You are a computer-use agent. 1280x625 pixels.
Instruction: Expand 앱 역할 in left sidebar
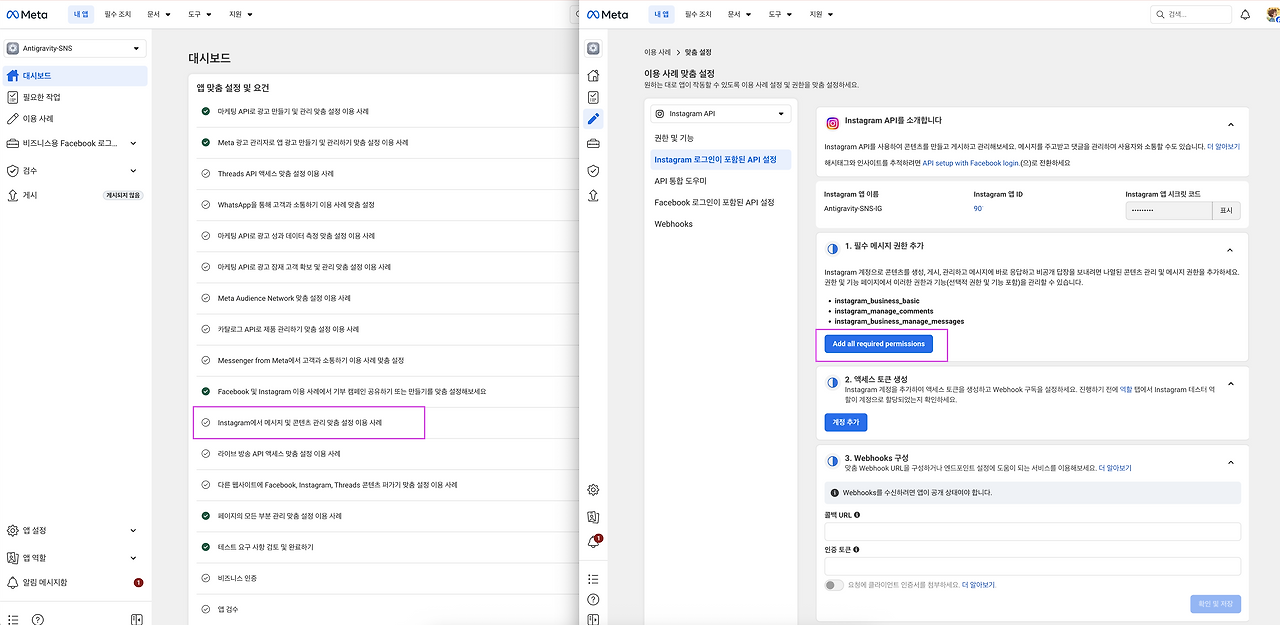point(134,558)
